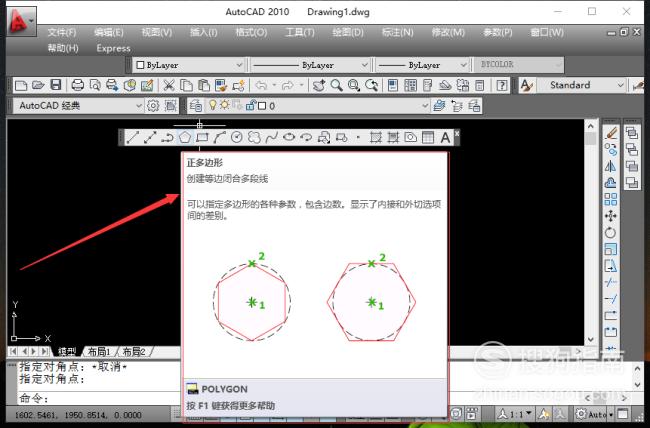This screenshot has height=428, width=650.
Task: Click the Trim tool in Modify toolbar
Action: tap(611, 282)
